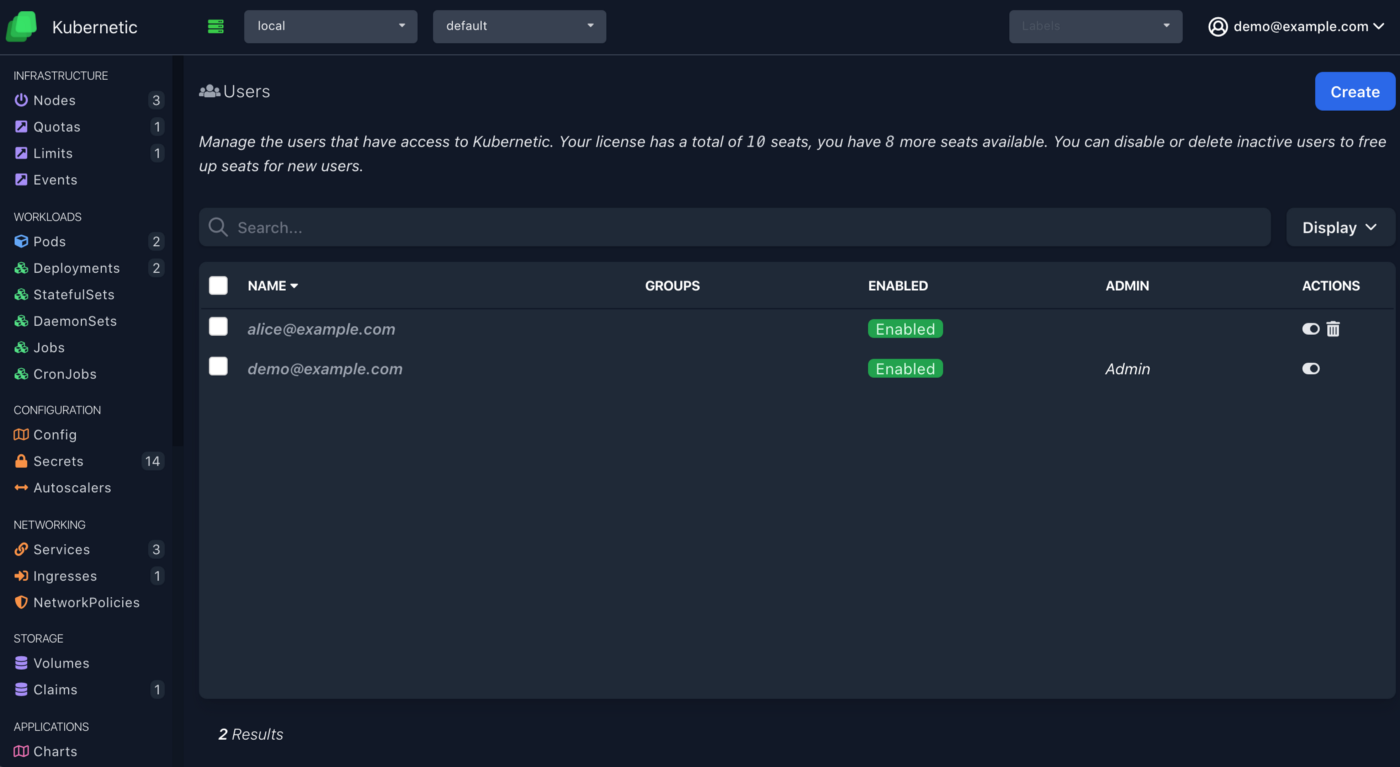
Task: Click the Claims database icon
Action: click(x=21, y=690)
